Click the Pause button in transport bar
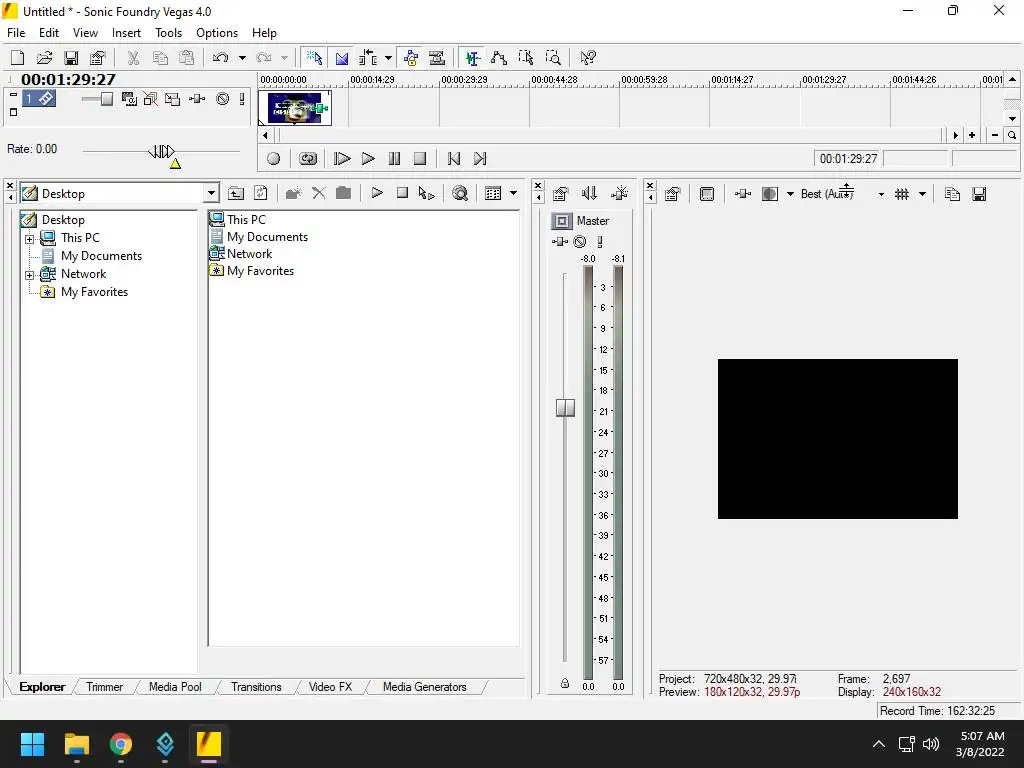This screenshot has width=1024, height=768. (394, 159)
